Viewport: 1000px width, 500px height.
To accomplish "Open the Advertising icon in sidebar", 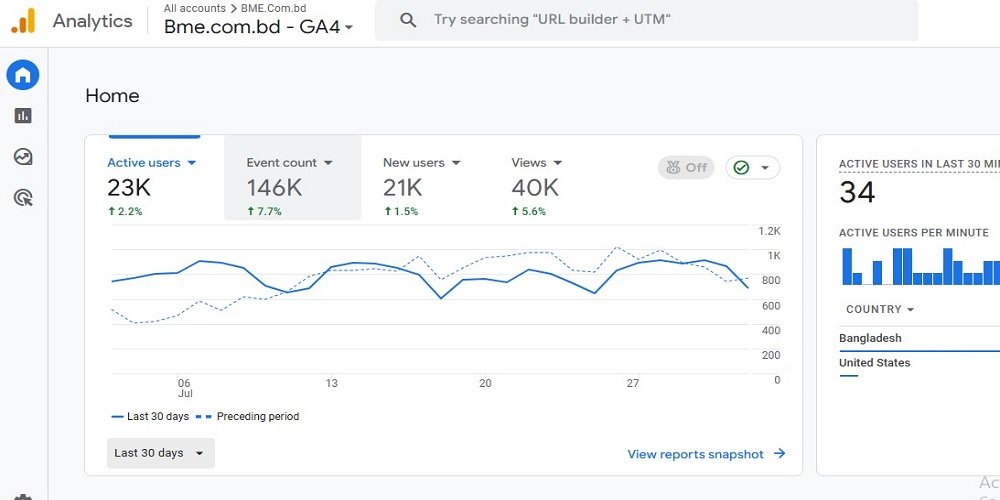I will click(23, 198).
